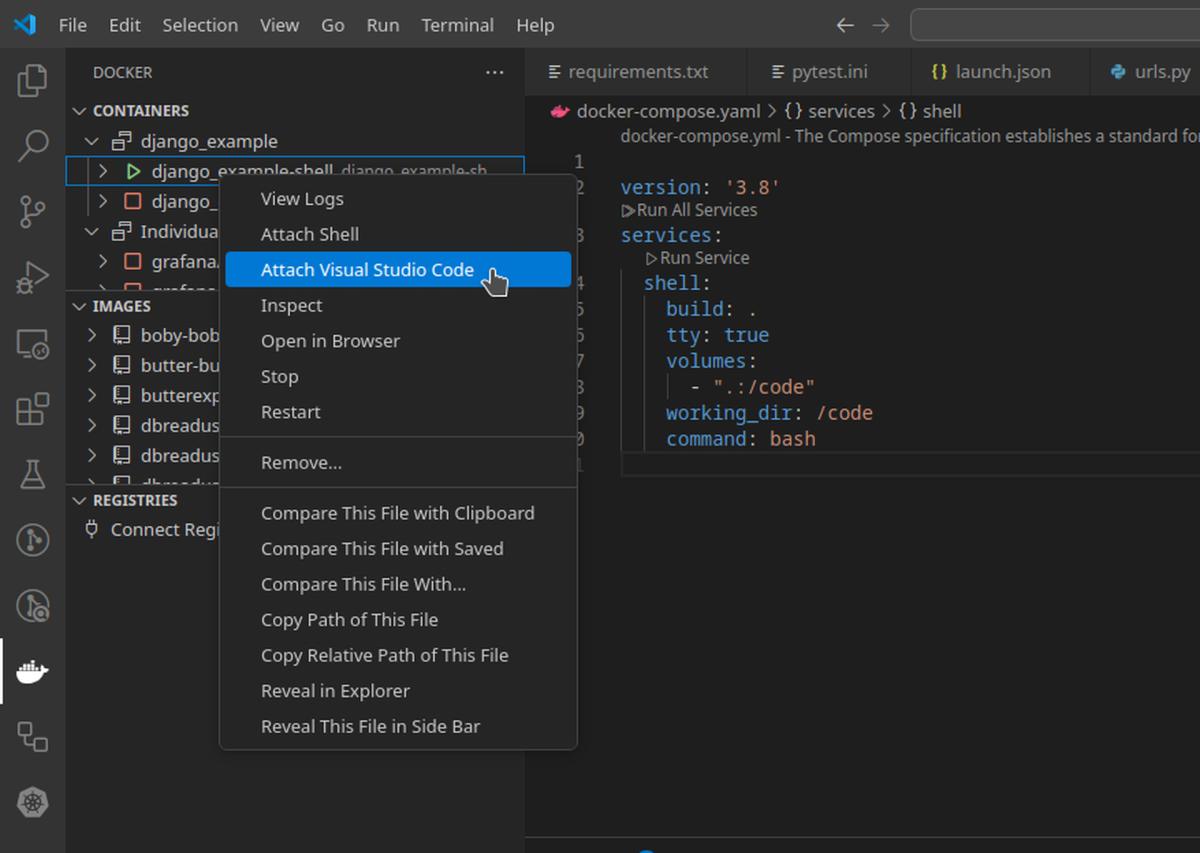Open the Search view in the activity bar
The height and width of the screenshot is (853, 1200).
33,146
